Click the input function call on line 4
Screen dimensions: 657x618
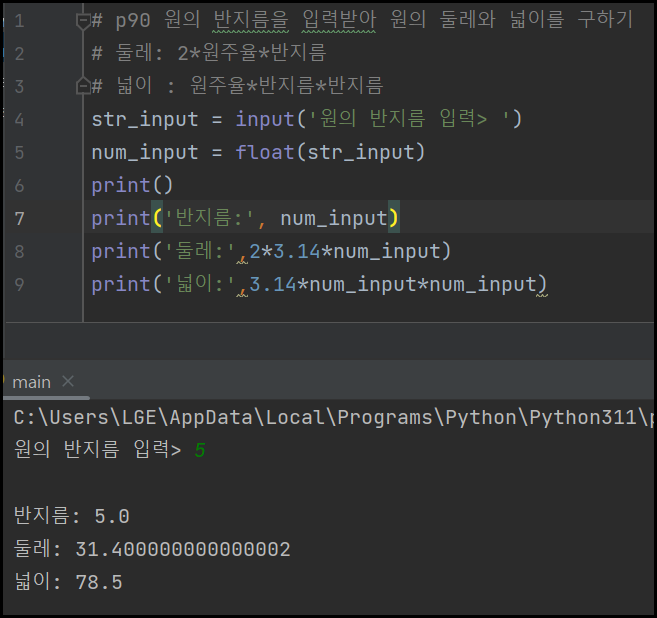click(265, 119)
